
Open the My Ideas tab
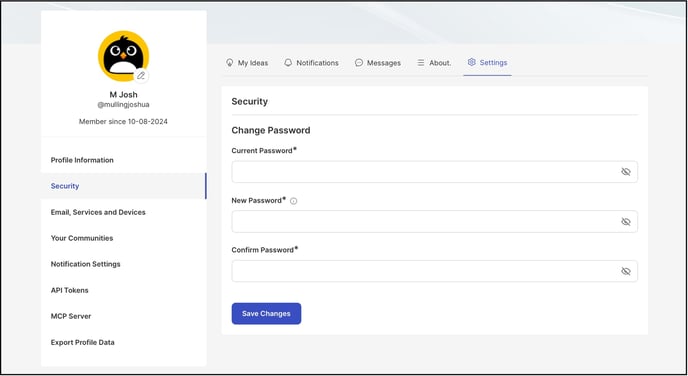coord(247,63)
